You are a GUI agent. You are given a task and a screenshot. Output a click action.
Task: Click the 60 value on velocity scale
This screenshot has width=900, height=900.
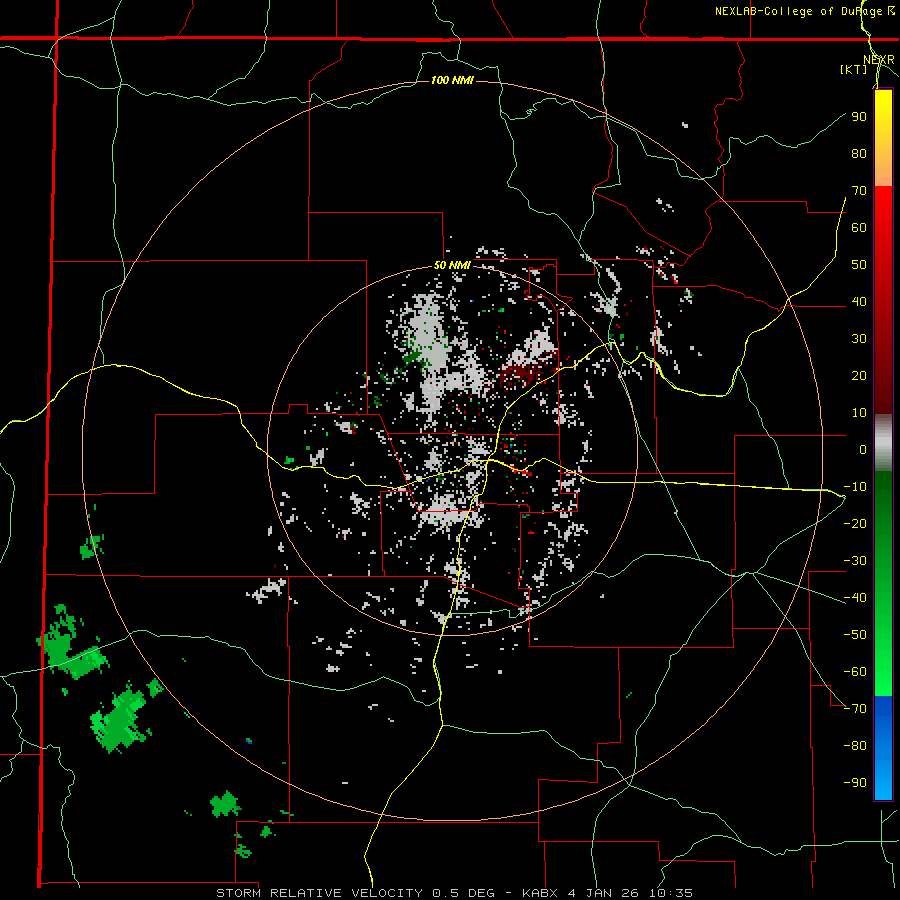click(x=859, y=227)
